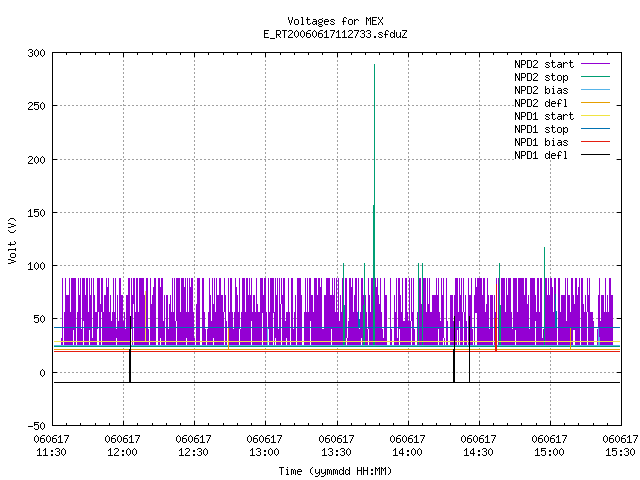Click the y-axis tick value 150

point(36,213)
